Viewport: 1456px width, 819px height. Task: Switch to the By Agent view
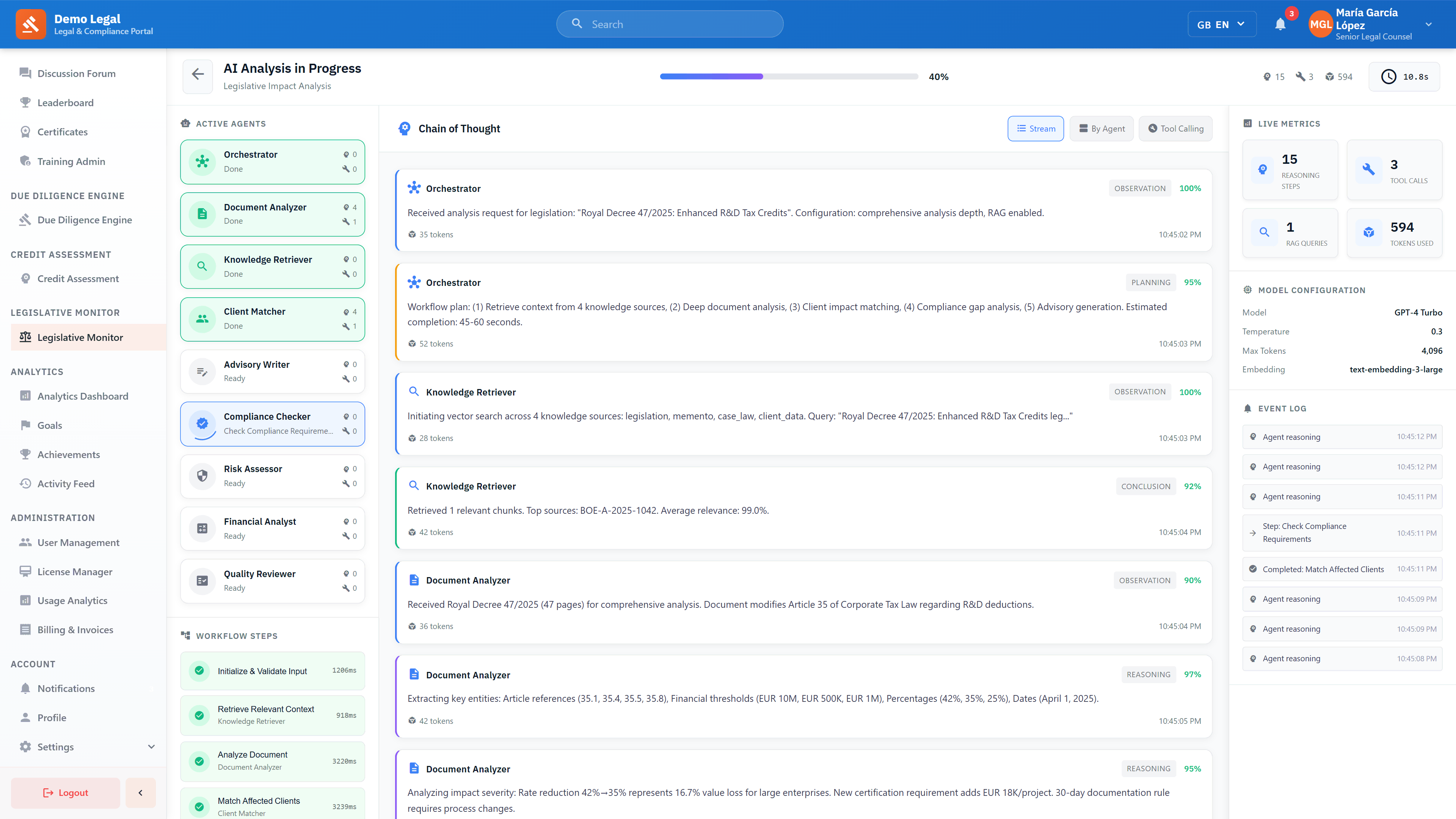1100,128
